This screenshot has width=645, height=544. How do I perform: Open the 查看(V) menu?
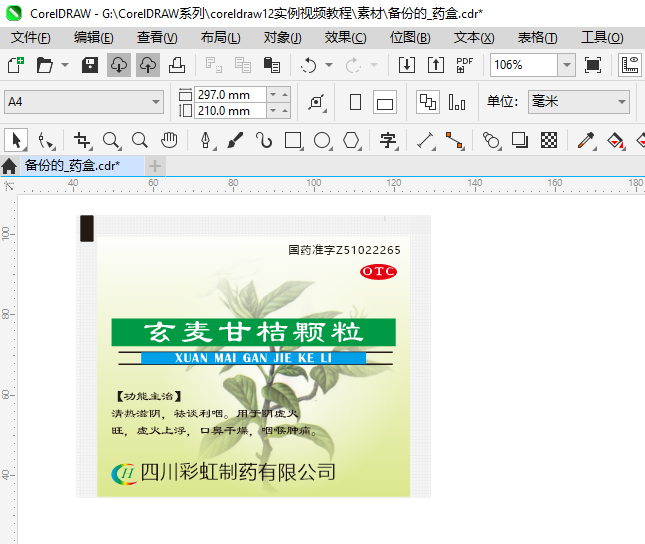(x=157, y=38)
